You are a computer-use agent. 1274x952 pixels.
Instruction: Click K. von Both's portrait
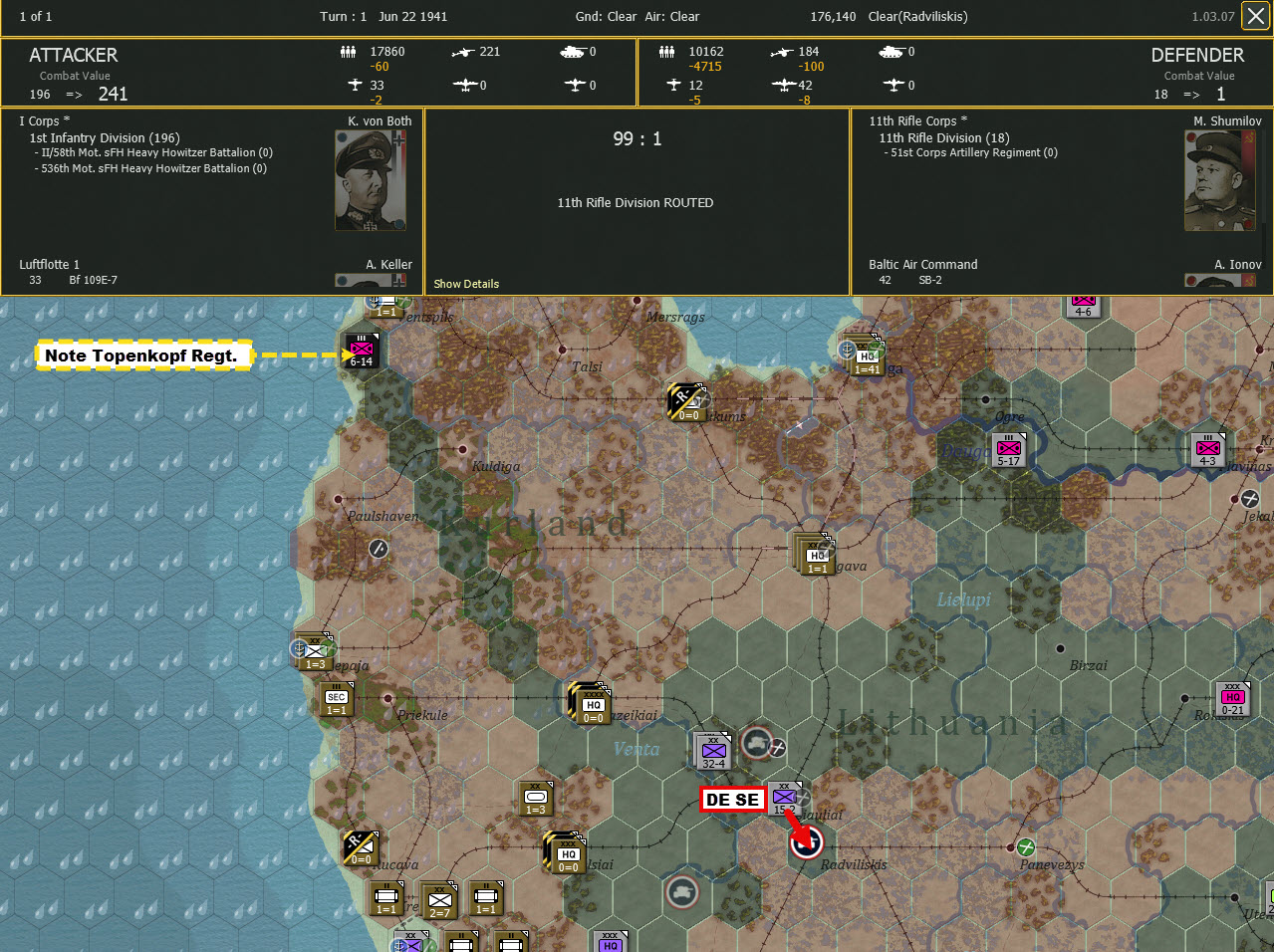point(371,181)
